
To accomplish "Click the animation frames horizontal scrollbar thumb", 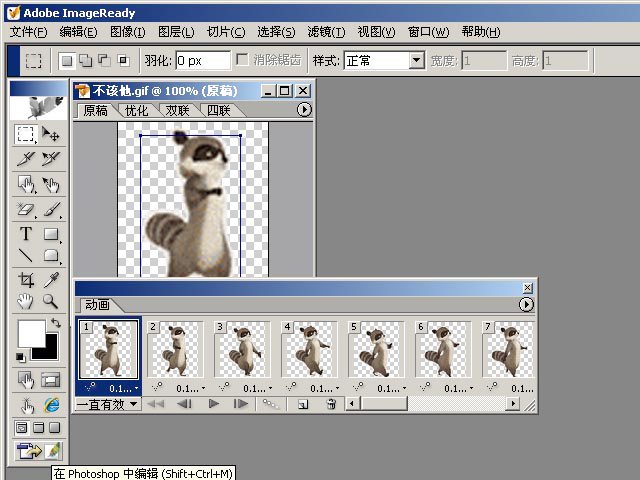I will point(384,404).
